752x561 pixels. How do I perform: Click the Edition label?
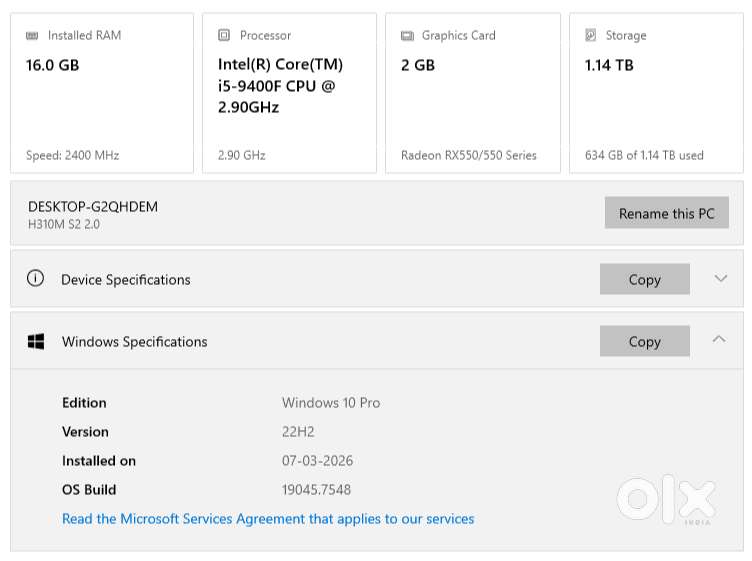[84, 403]
